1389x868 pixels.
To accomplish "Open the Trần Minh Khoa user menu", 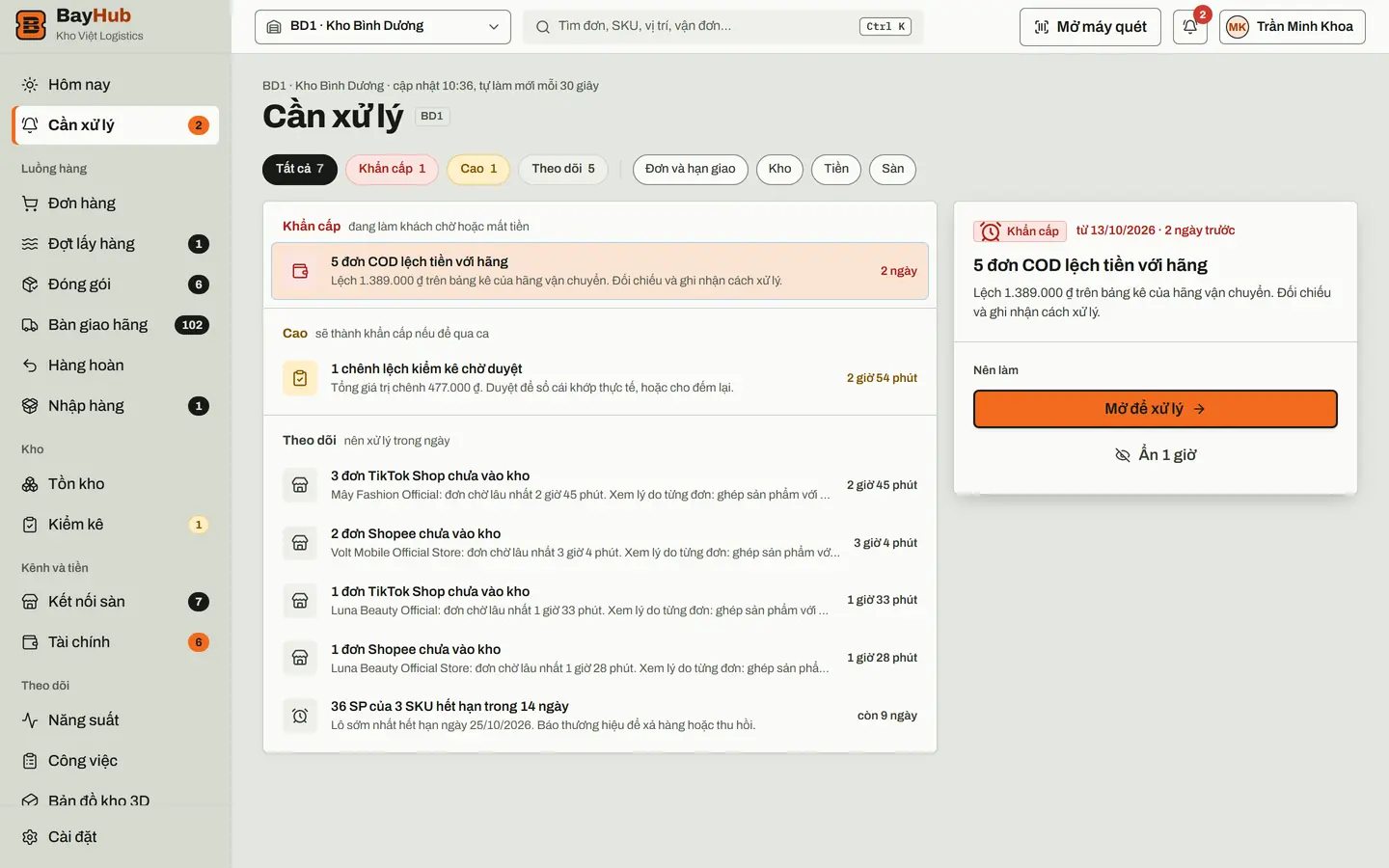I will (x=1293, y=27).
